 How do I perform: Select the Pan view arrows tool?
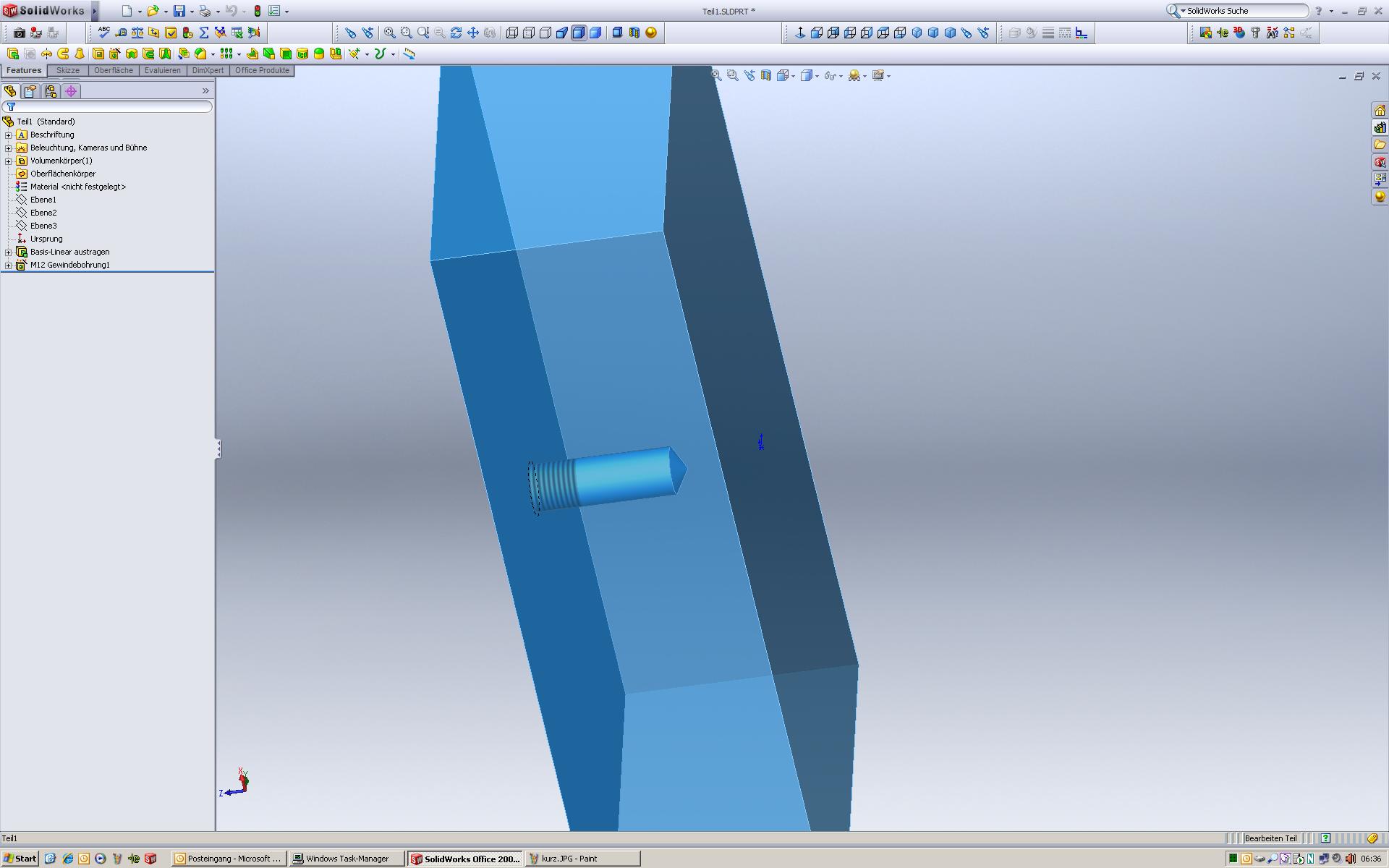pyautogui.click(x=473, y=33)
